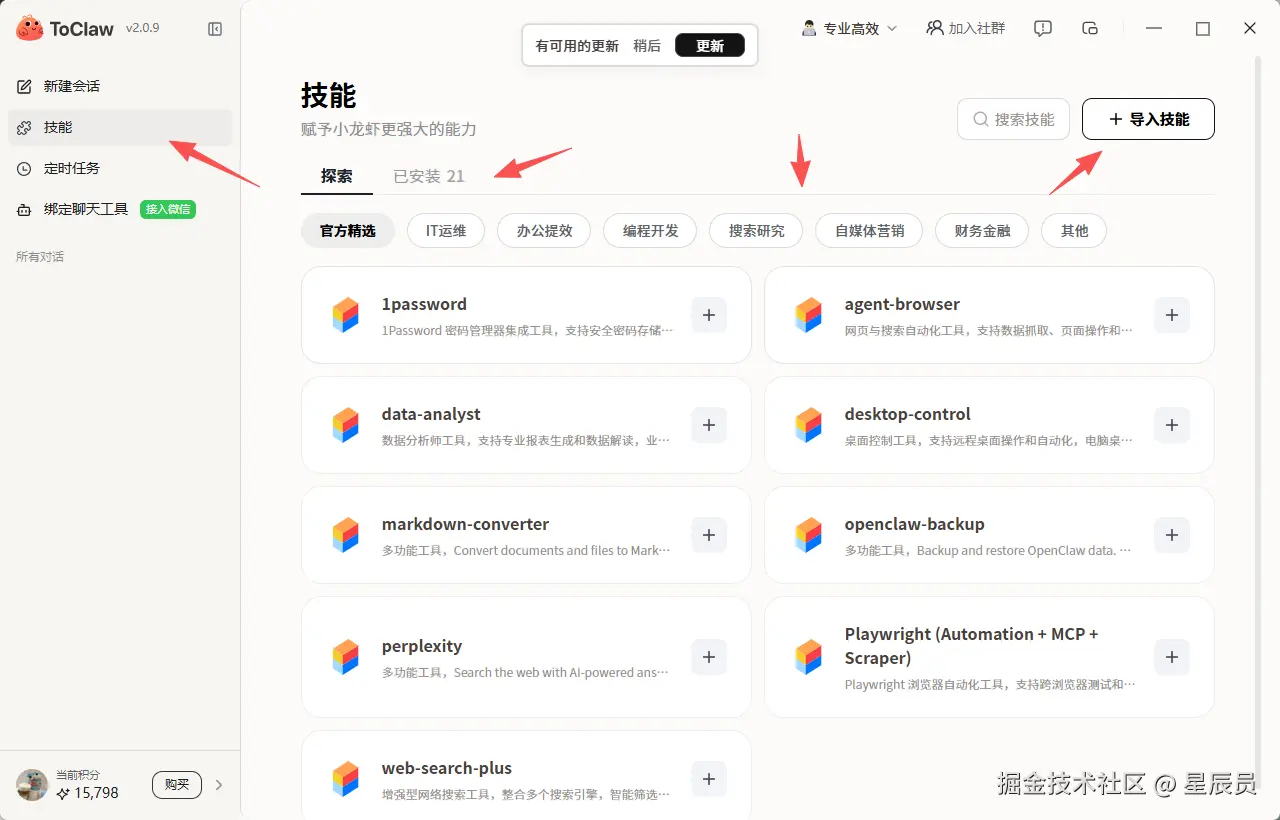This screenshot has width=1280, height=820.
Task: Click the 导入技能 button
Action: point(1148,119)
